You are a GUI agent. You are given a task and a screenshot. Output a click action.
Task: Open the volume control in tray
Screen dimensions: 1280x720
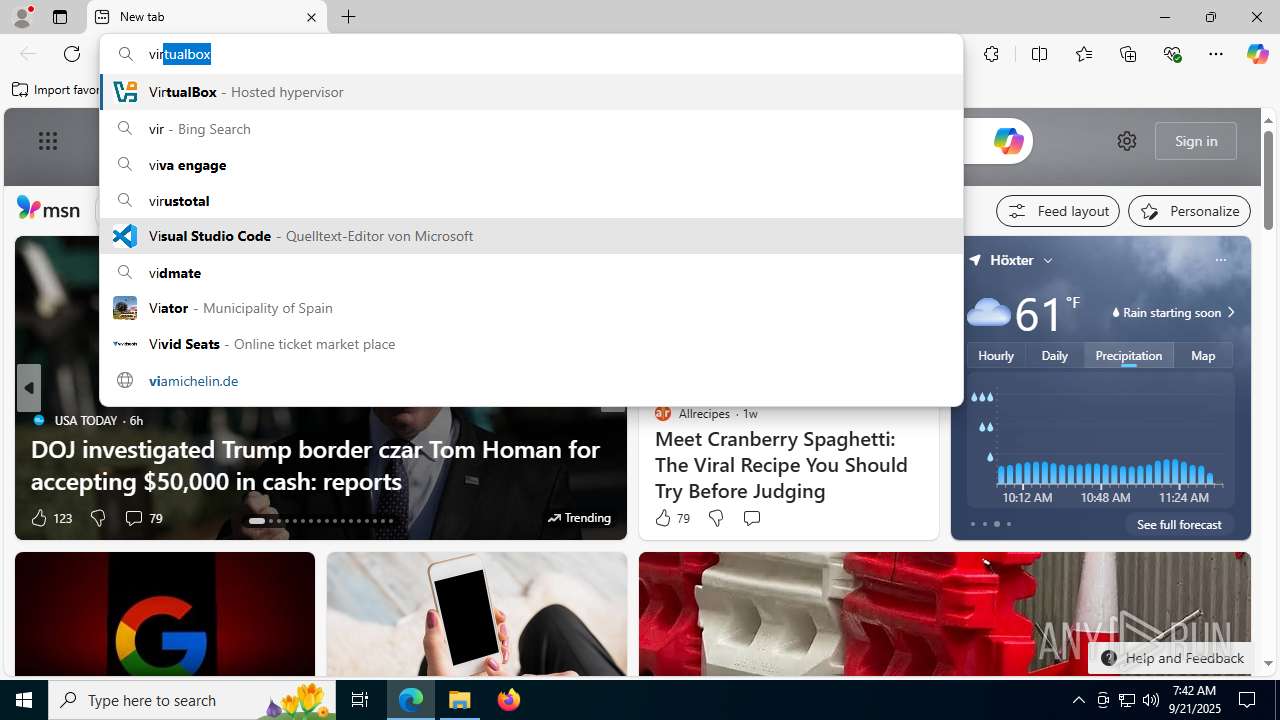coord(1150,700)
